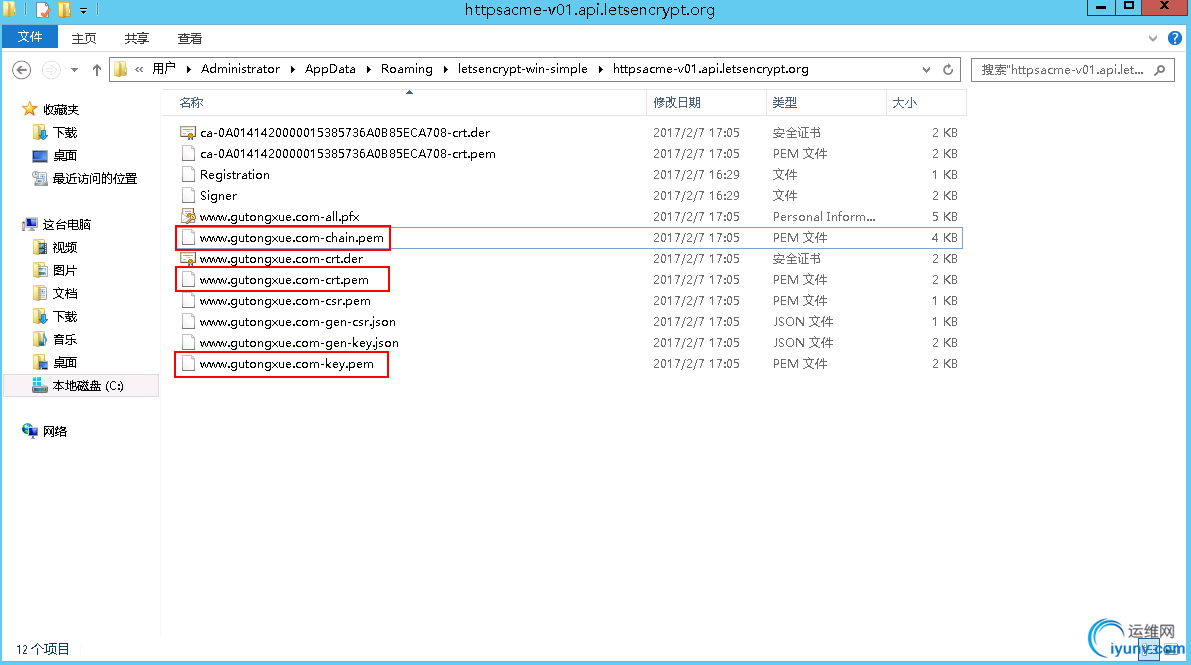The image size is (1191, 665).
Task: Select www.gutongxue.com-crt.pem file name
Action: tap(284, 280)
